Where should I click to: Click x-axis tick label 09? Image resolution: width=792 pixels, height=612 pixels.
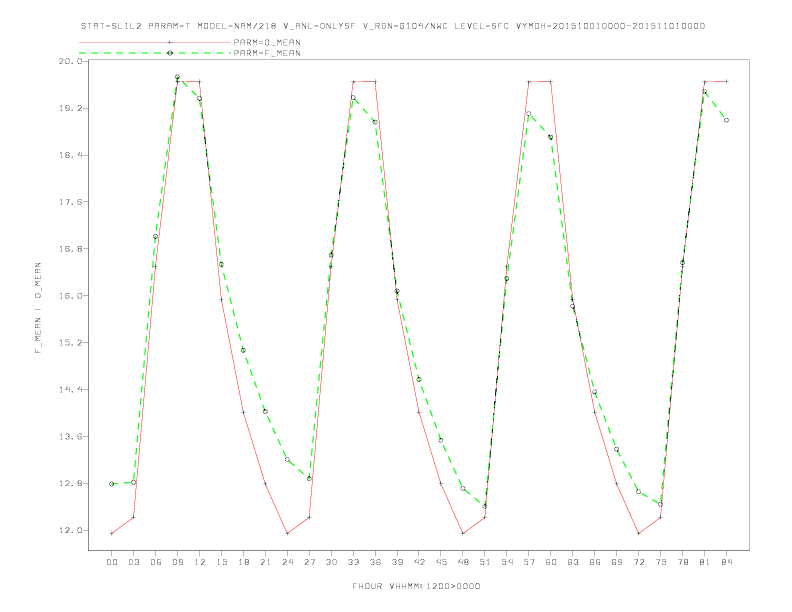pos(177,562)
